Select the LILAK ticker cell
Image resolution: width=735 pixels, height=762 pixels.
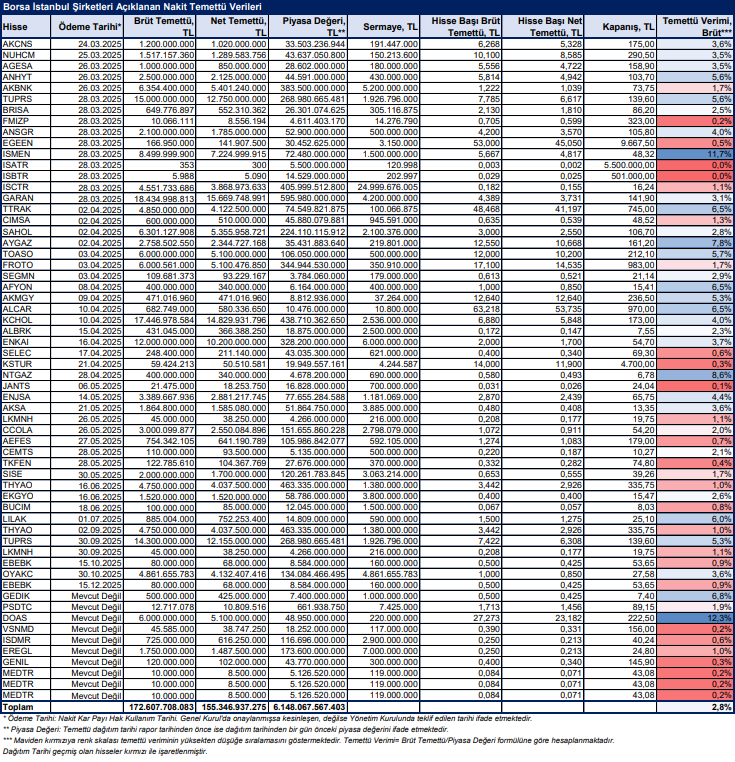click(26, 519)
